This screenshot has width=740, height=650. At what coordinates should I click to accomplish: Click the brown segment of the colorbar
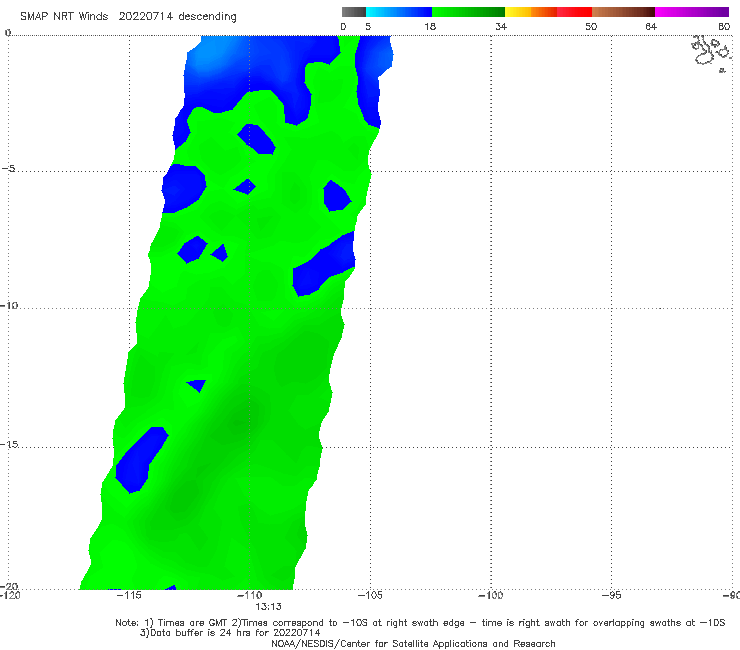coord(623,12)
